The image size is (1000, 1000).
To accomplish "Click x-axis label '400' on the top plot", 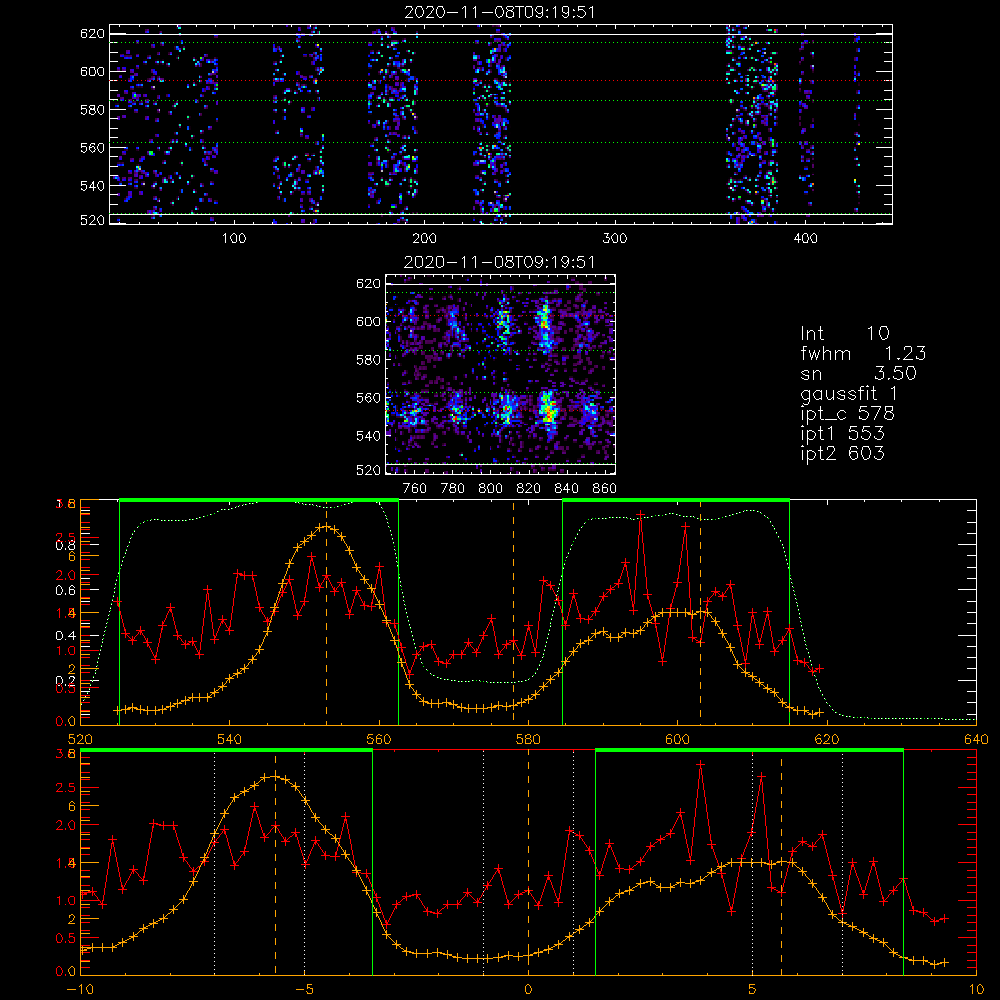I will tap(805, 239).
